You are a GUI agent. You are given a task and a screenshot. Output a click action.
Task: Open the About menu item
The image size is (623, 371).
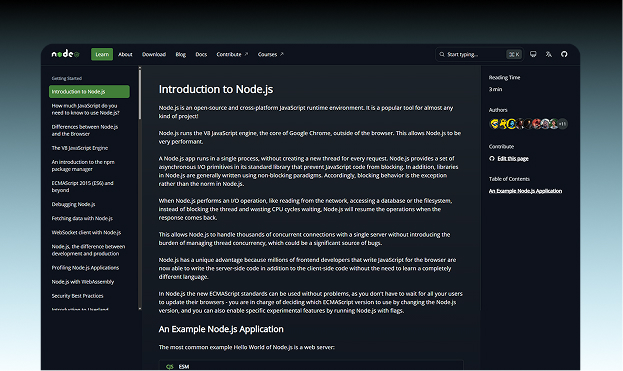(125, 54)
